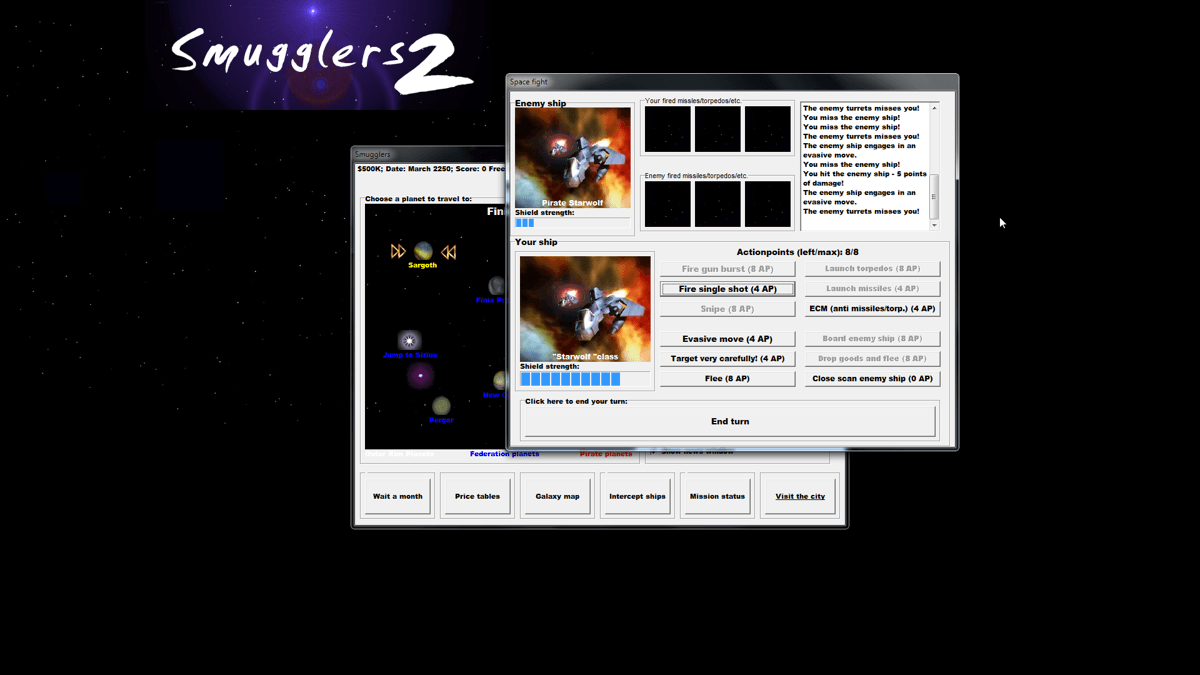Click the Drop goods and flee button
Screen dimensions: 1200x675
(872, 359)
